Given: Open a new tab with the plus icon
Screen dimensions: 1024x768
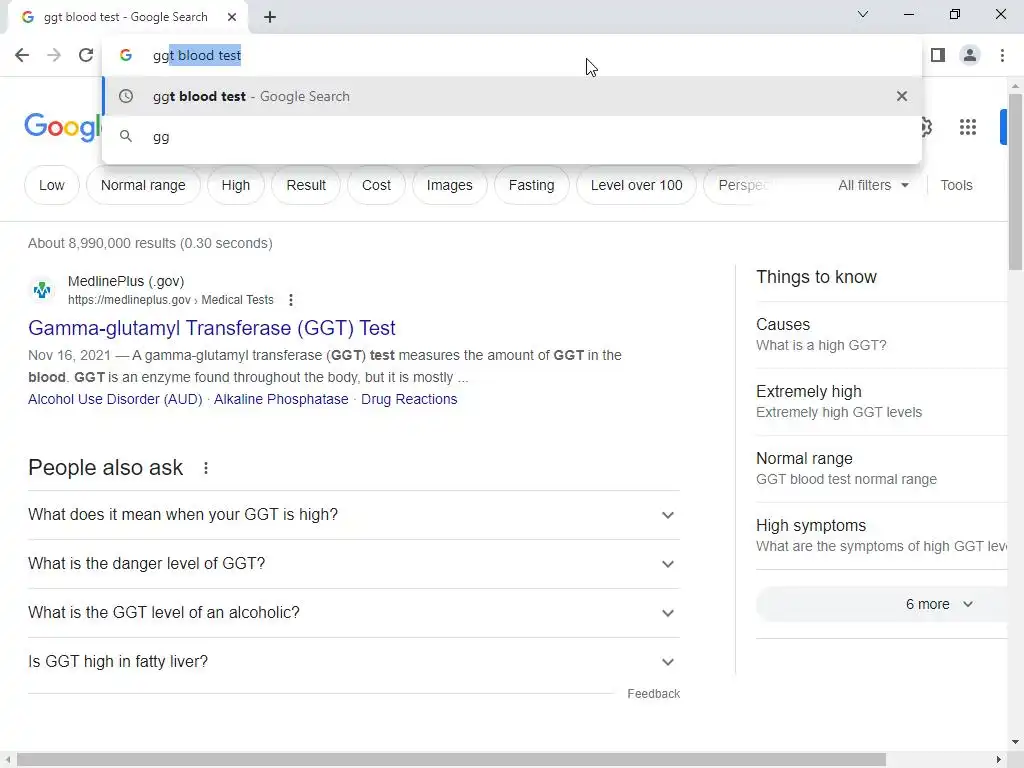Looking at the screenshot, I should tap(270, 17).
